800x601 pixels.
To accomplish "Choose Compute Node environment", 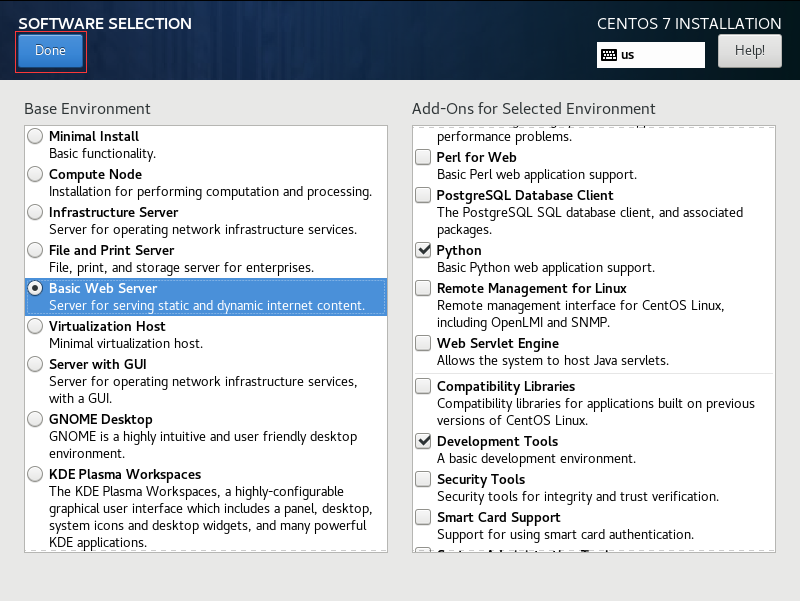I will click(x=35, y=174).
